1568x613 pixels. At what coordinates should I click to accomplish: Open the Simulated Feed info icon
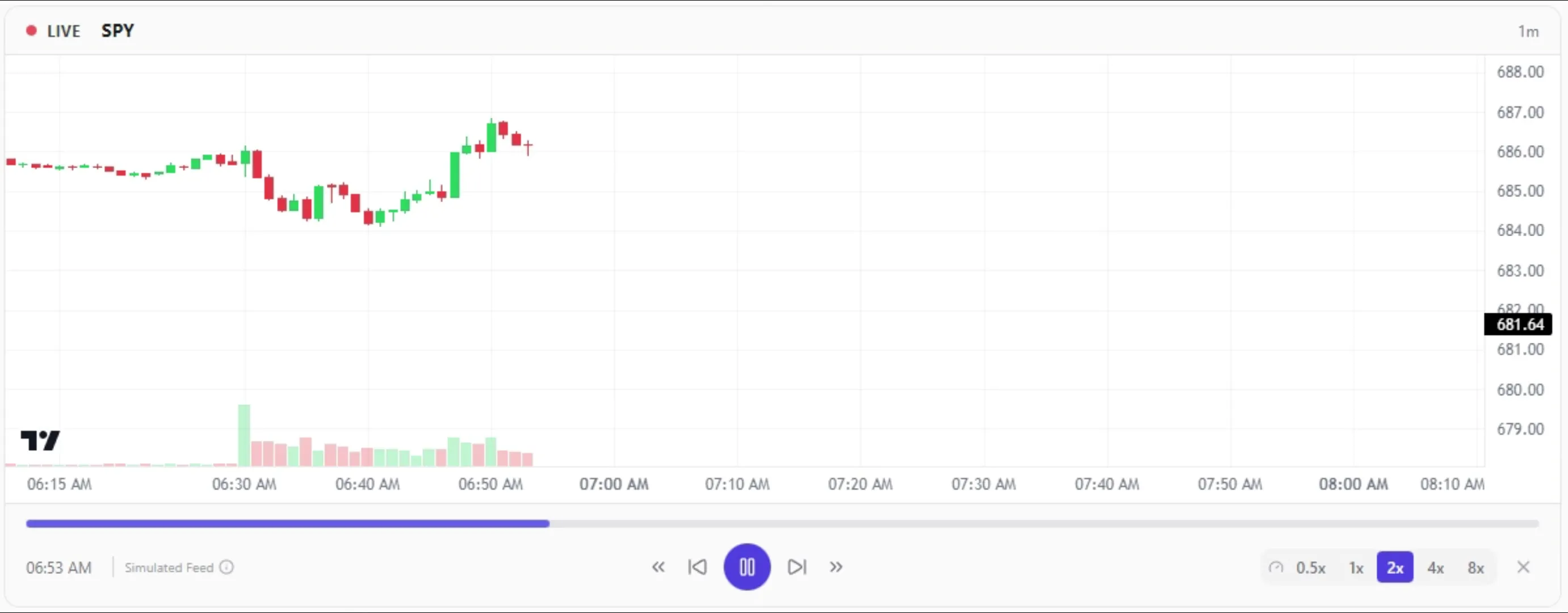point(227,568)
